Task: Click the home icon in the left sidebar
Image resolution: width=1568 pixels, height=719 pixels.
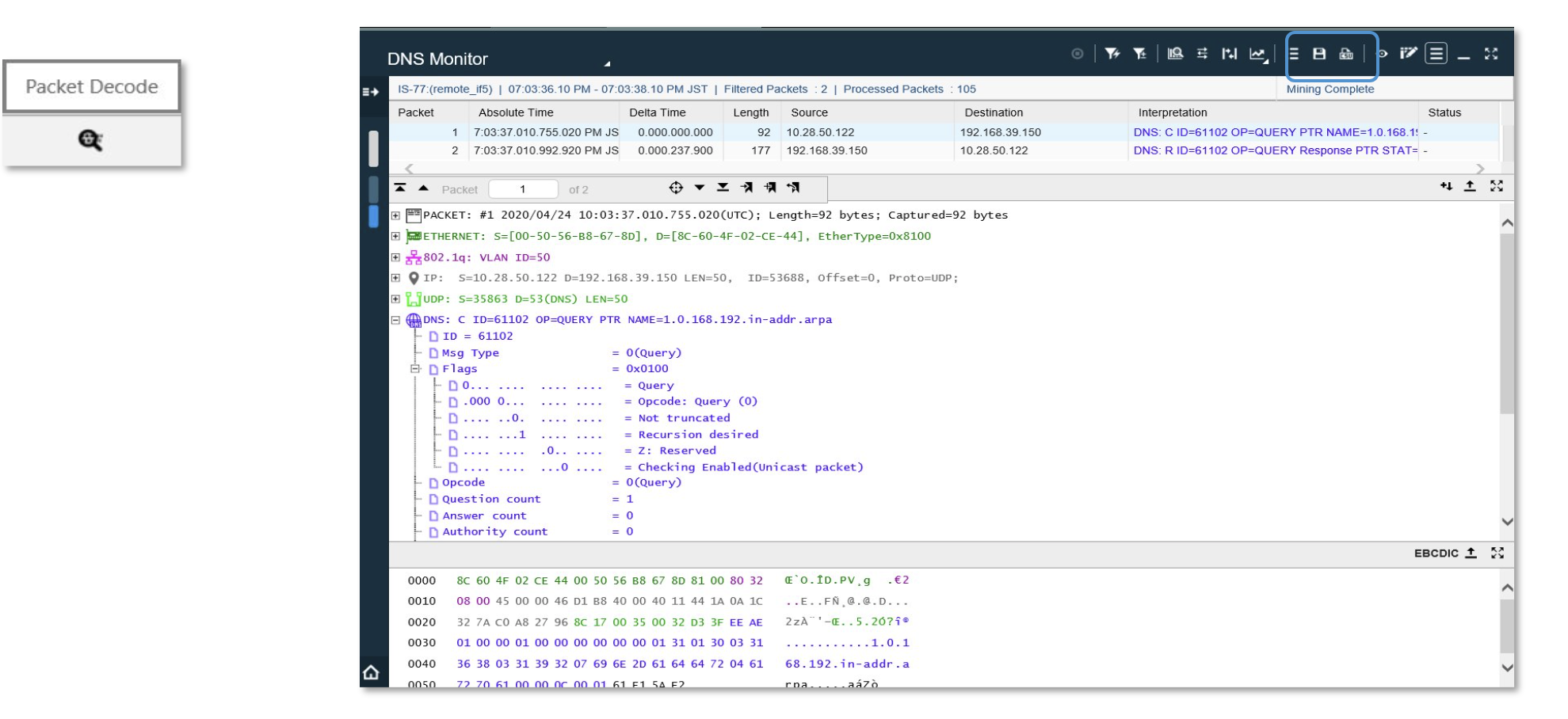Action: click(x=371, y=673)
